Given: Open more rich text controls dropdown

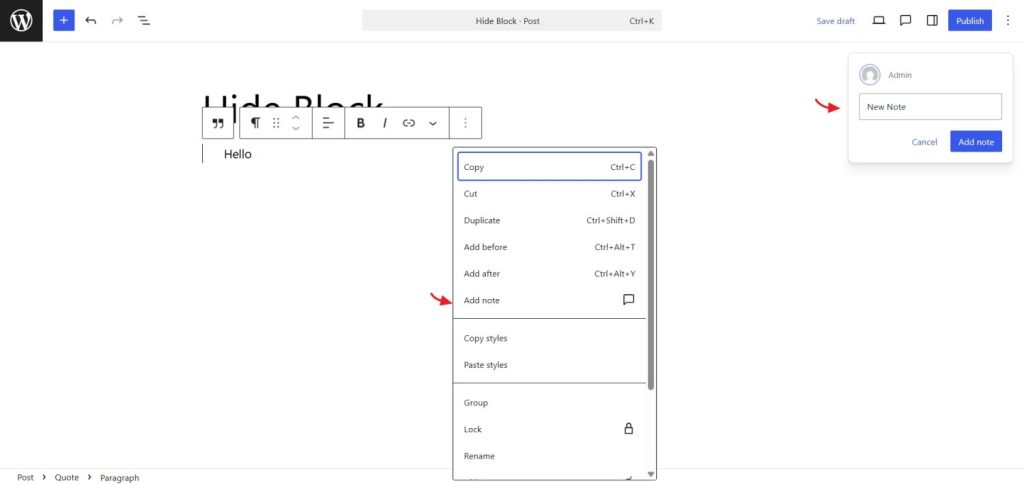Looking at the screenshot, I should 432,123.
